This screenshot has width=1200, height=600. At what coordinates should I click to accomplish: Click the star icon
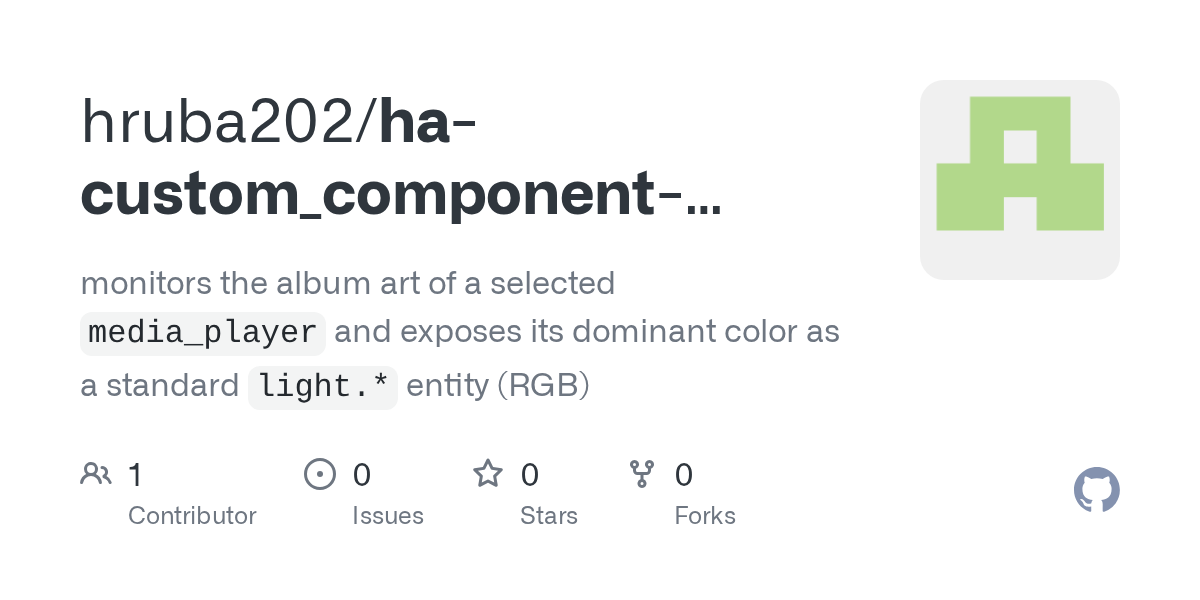[488, 473]
